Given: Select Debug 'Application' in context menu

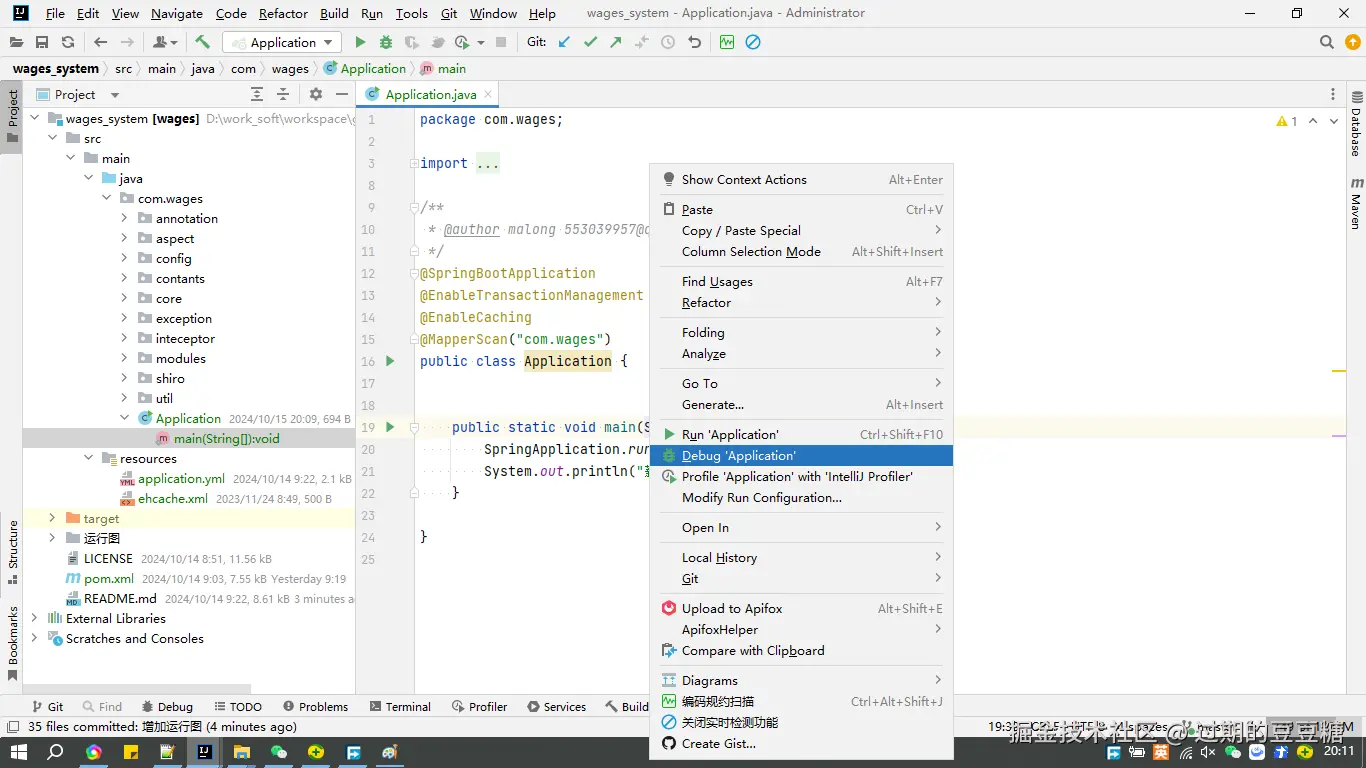Looking at the screenshot, I should 738,456.
